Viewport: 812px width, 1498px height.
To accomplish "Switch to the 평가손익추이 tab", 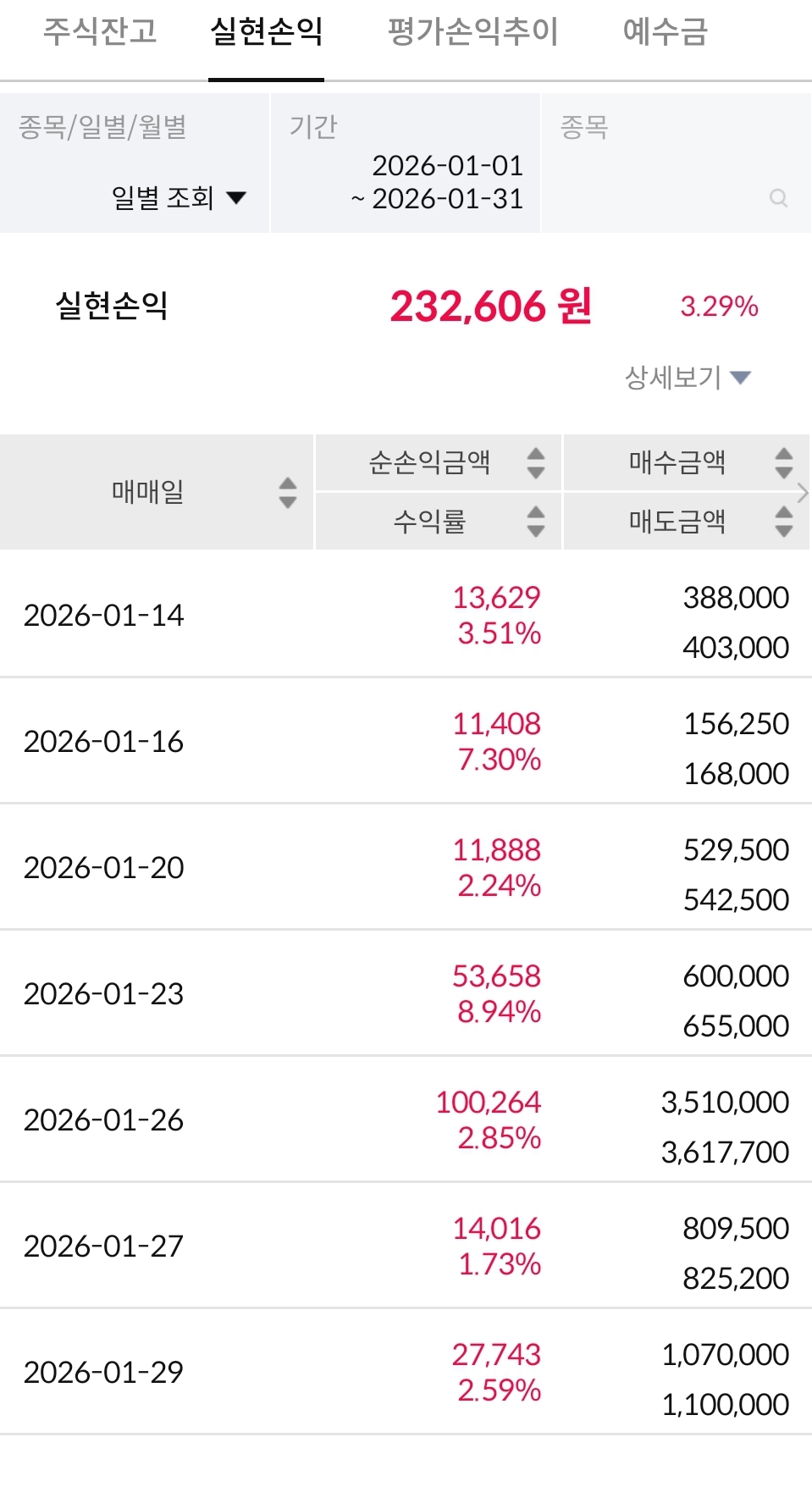I will pyautogui.click(x=472, y=32).
